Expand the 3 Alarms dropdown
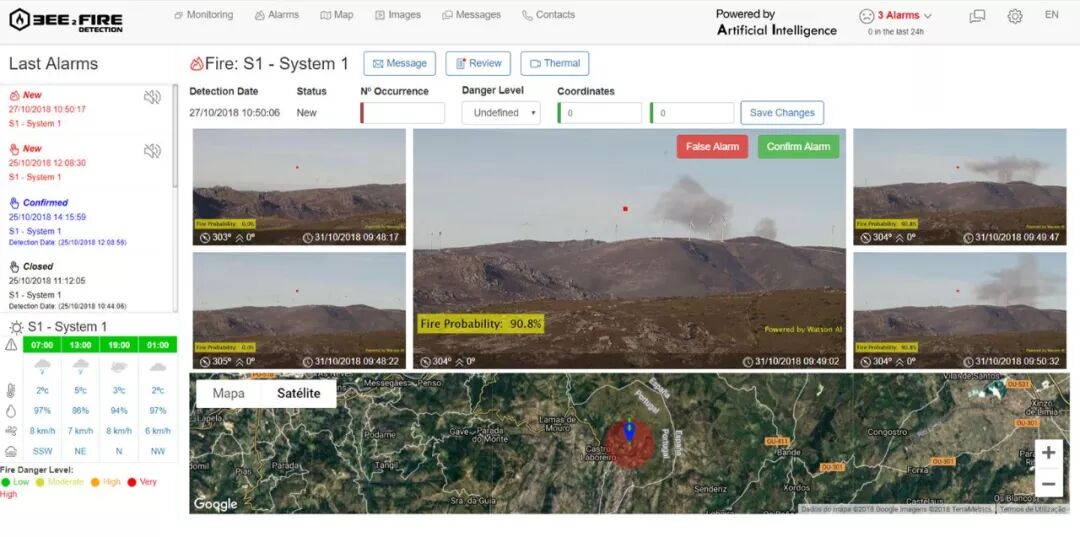The width and height of the screenshot is (1080, 537). pyautogui.click(x=904, y=16)
